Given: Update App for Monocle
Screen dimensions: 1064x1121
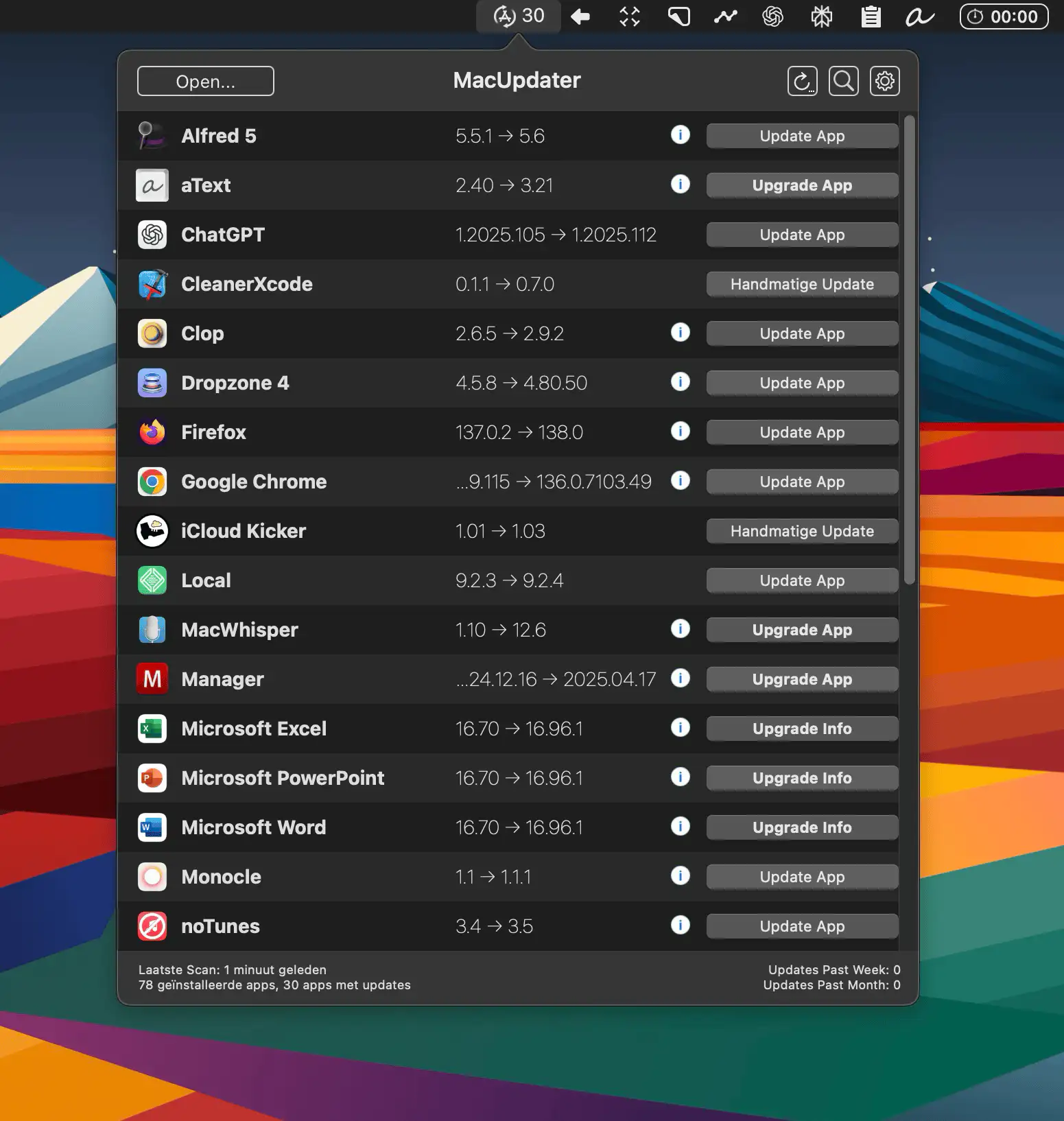Looking at the screenshot, I should (802, 877).
